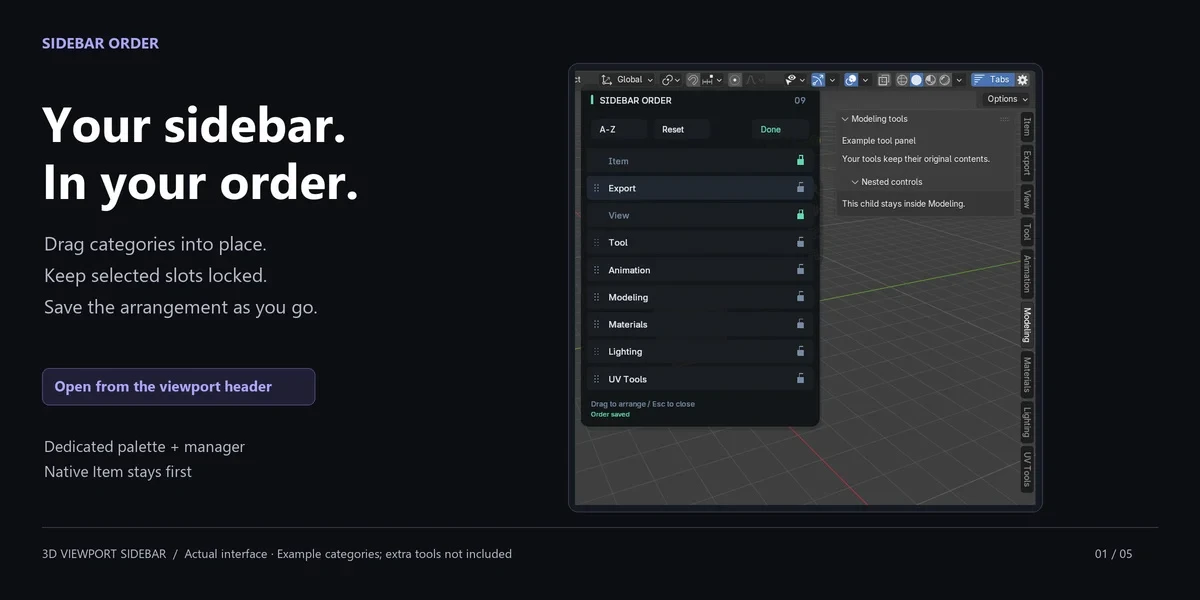This screenshot has width=1200, height=600.
Task: Select the View category label
Action: [619, 215]
